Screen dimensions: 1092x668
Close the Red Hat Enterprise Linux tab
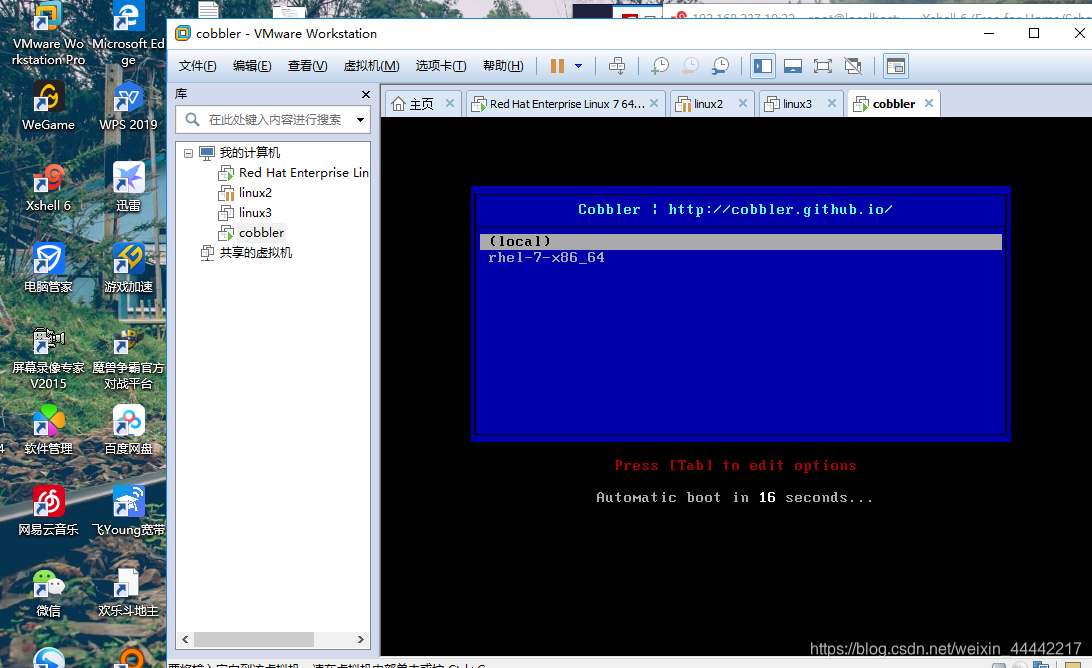(x=654, y=103)
